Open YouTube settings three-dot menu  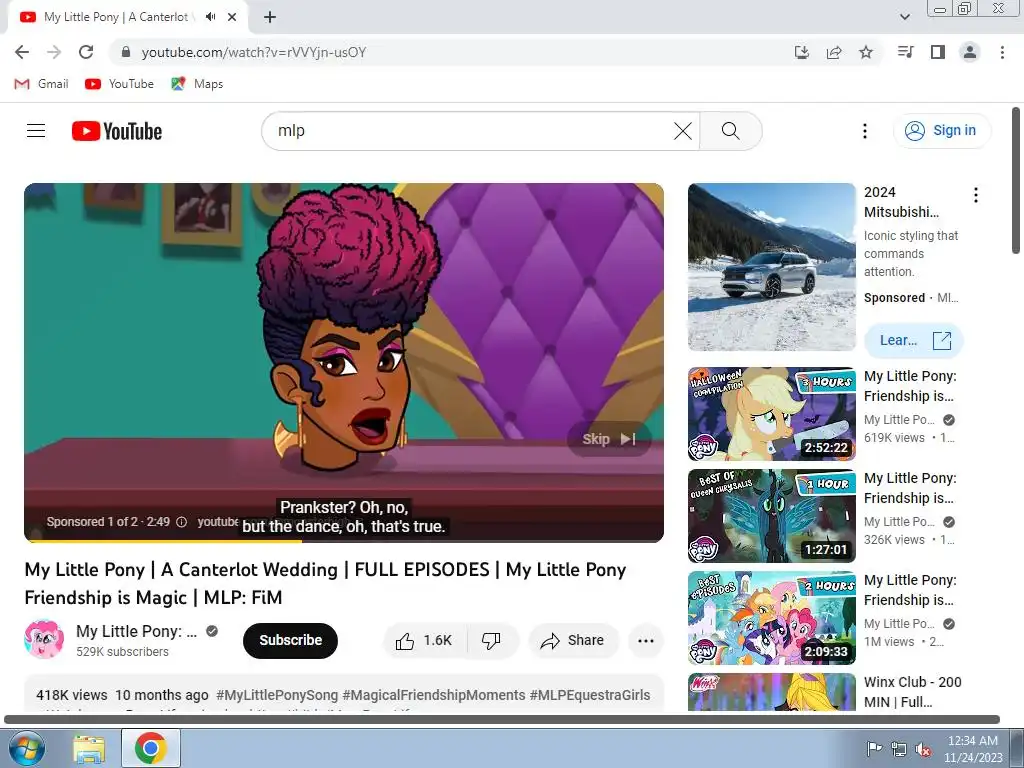[x=865, y=131]
